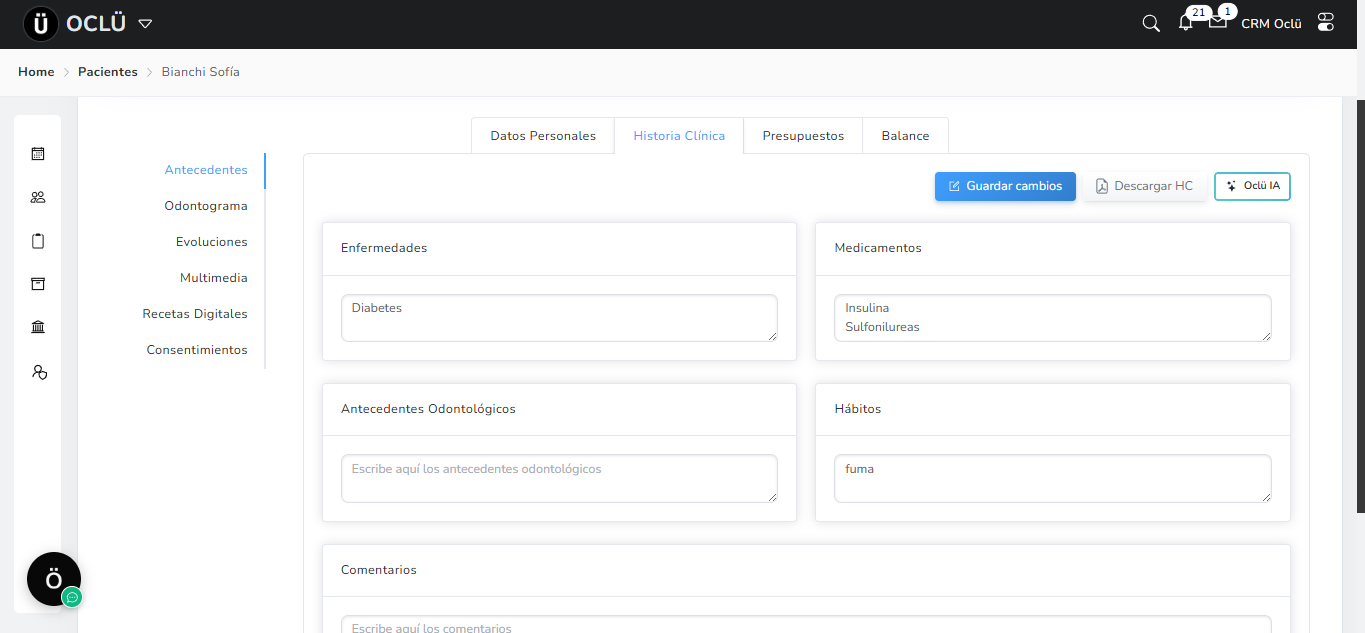Select Odontograma in the side menu

click(x=206, y=206)
